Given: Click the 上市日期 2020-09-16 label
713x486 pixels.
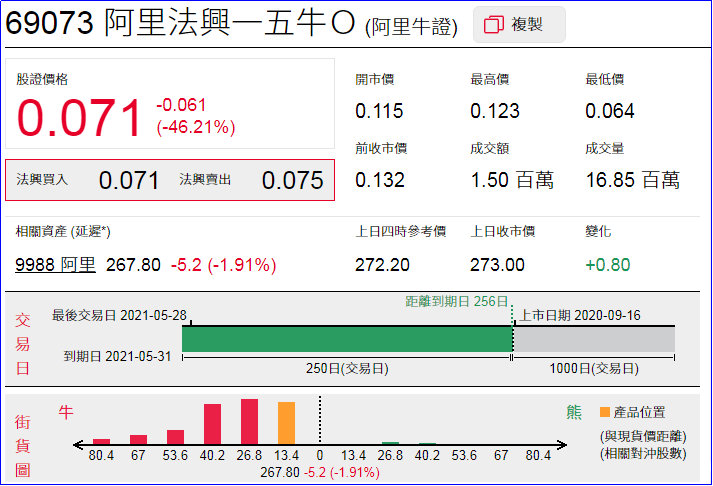Looking at the screenshot, I should pos(580,315).
